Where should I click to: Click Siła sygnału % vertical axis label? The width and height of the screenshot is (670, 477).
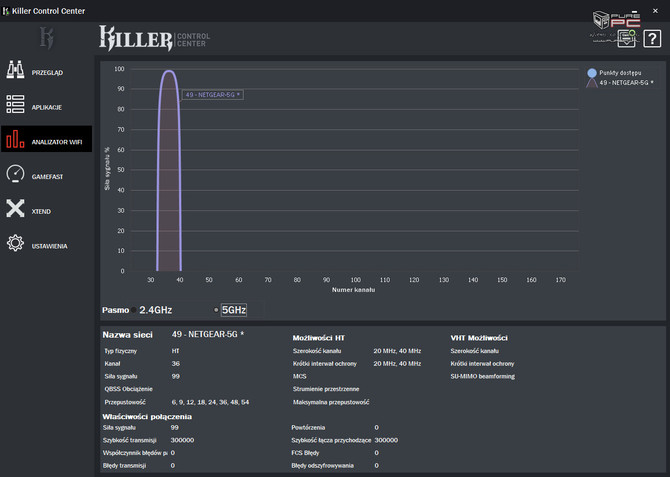107,169
